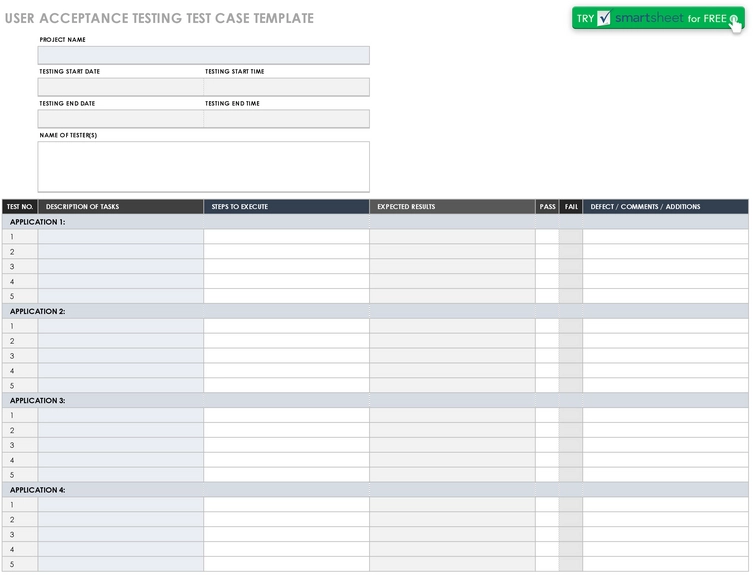The image size is (753, 575).
Task: Click Application 2 test 1 description cell
Action: click(x=121, y=326)
